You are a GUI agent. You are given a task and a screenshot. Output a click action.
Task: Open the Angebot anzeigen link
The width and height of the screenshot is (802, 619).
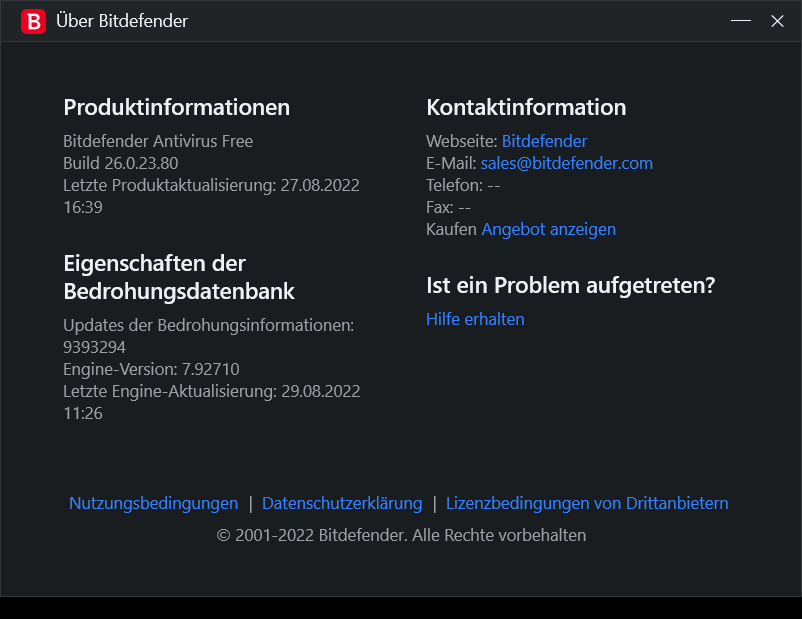[x=549, y=229]
